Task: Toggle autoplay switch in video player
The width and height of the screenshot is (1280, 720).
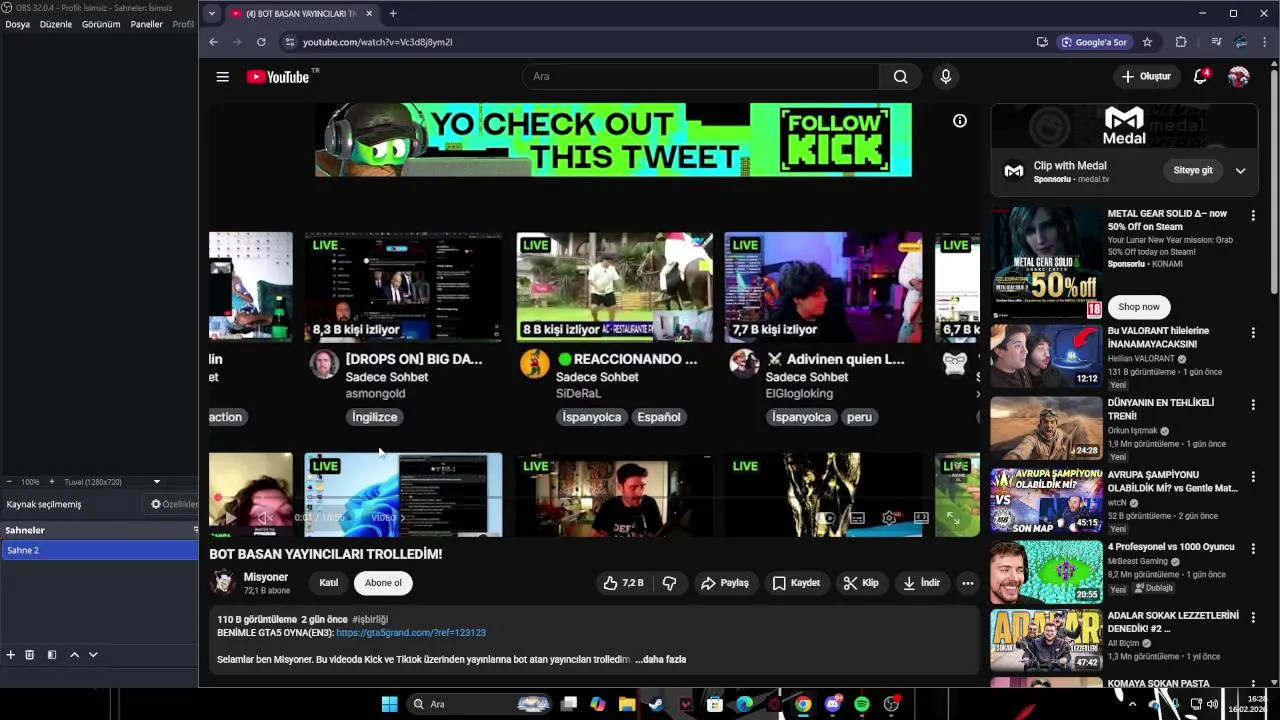Action: pyautogui.click(x=827, y=518)
